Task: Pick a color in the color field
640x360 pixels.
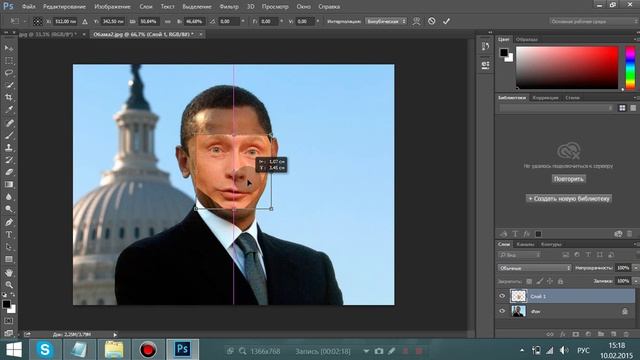Action: pyautogui.click(x=567, y=67)
